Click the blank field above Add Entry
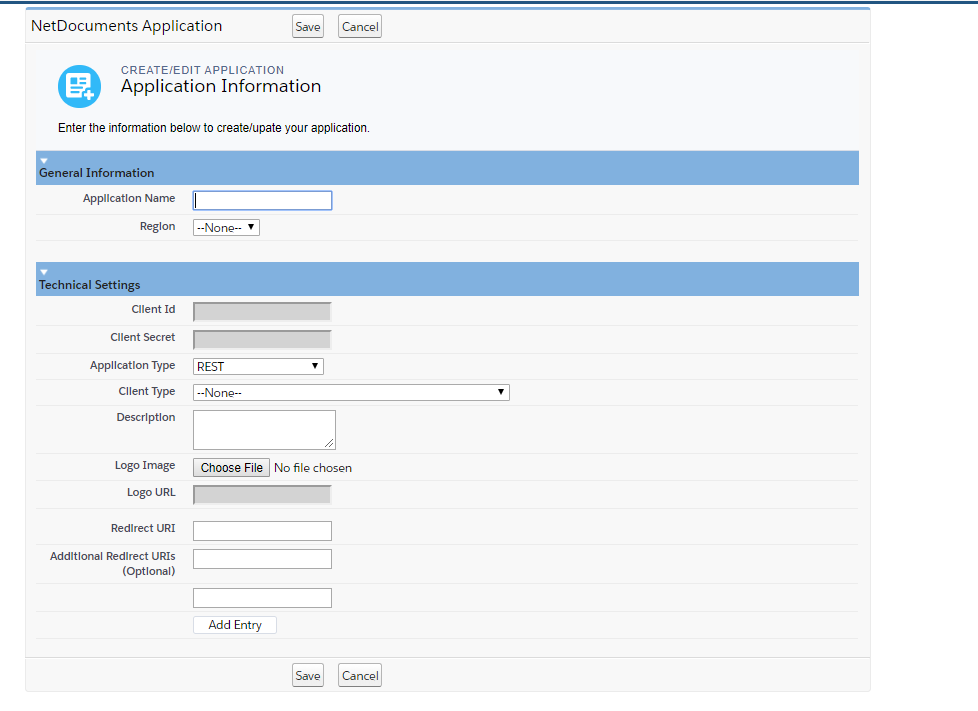The width and height of the screenshot is (978, 711). (262, 597)
